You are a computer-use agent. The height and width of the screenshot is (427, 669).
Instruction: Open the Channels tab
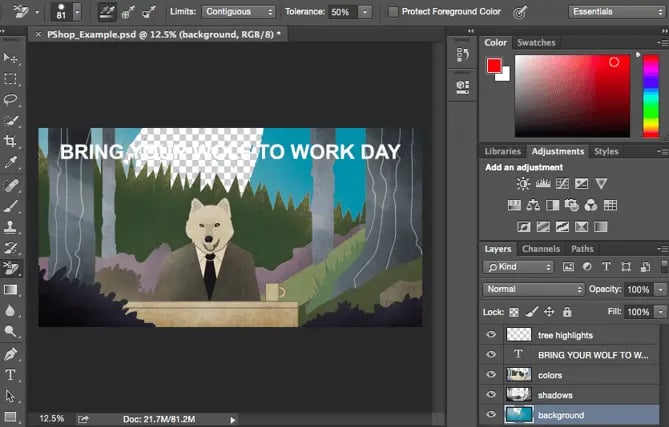pos(541,249)
